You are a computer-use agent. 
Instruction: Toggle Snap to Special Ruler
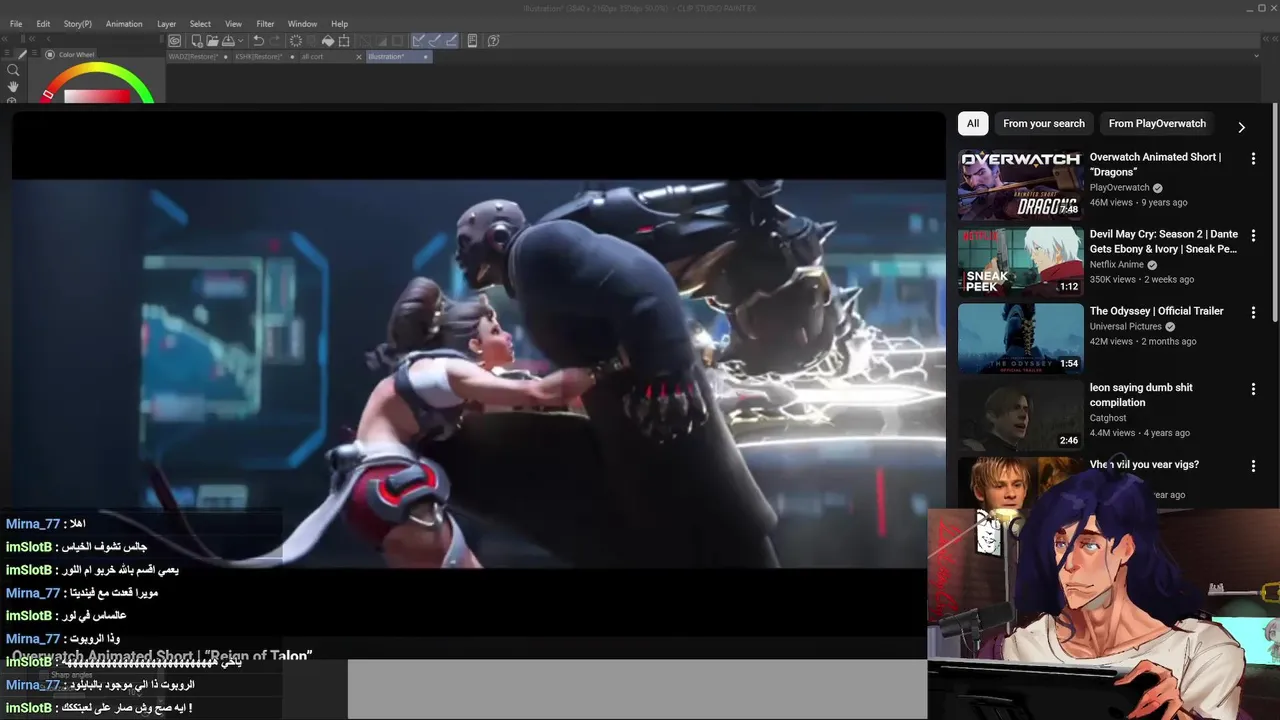(x=434, y=41)
